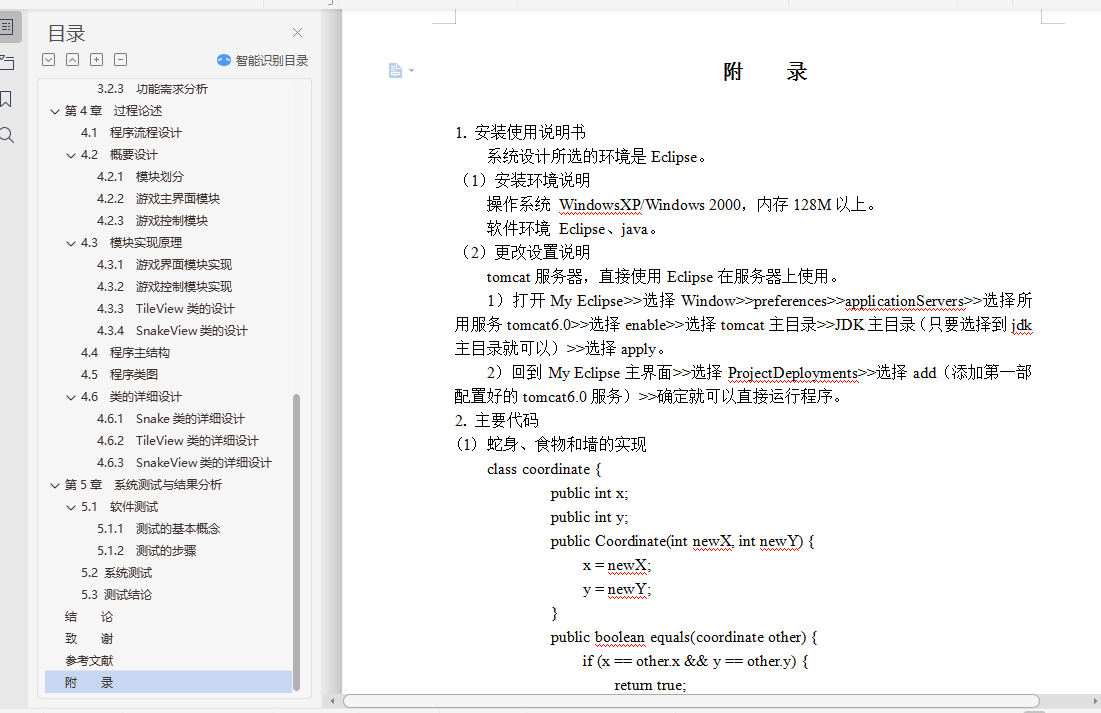Click '2. 主要代码' heading in document
The image size is (1101, 713).
(x=496, y=421)
